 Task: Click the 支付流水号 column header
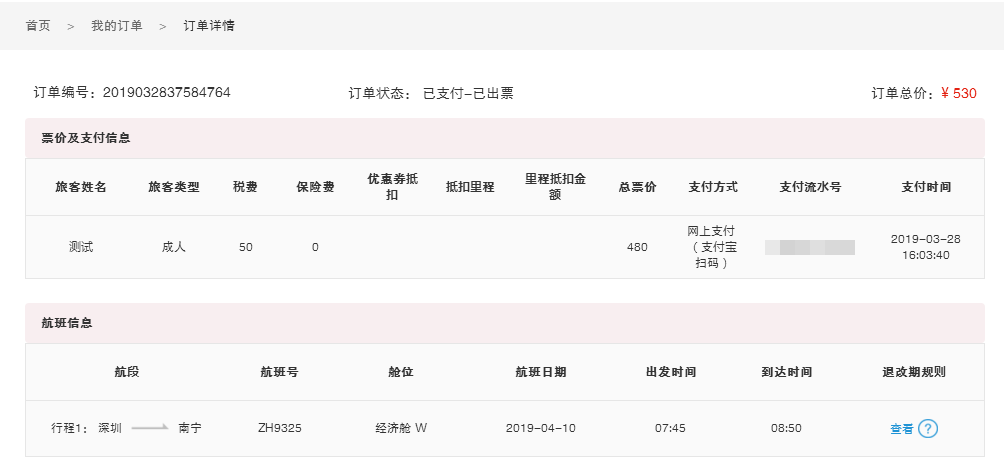click(810, 187)
